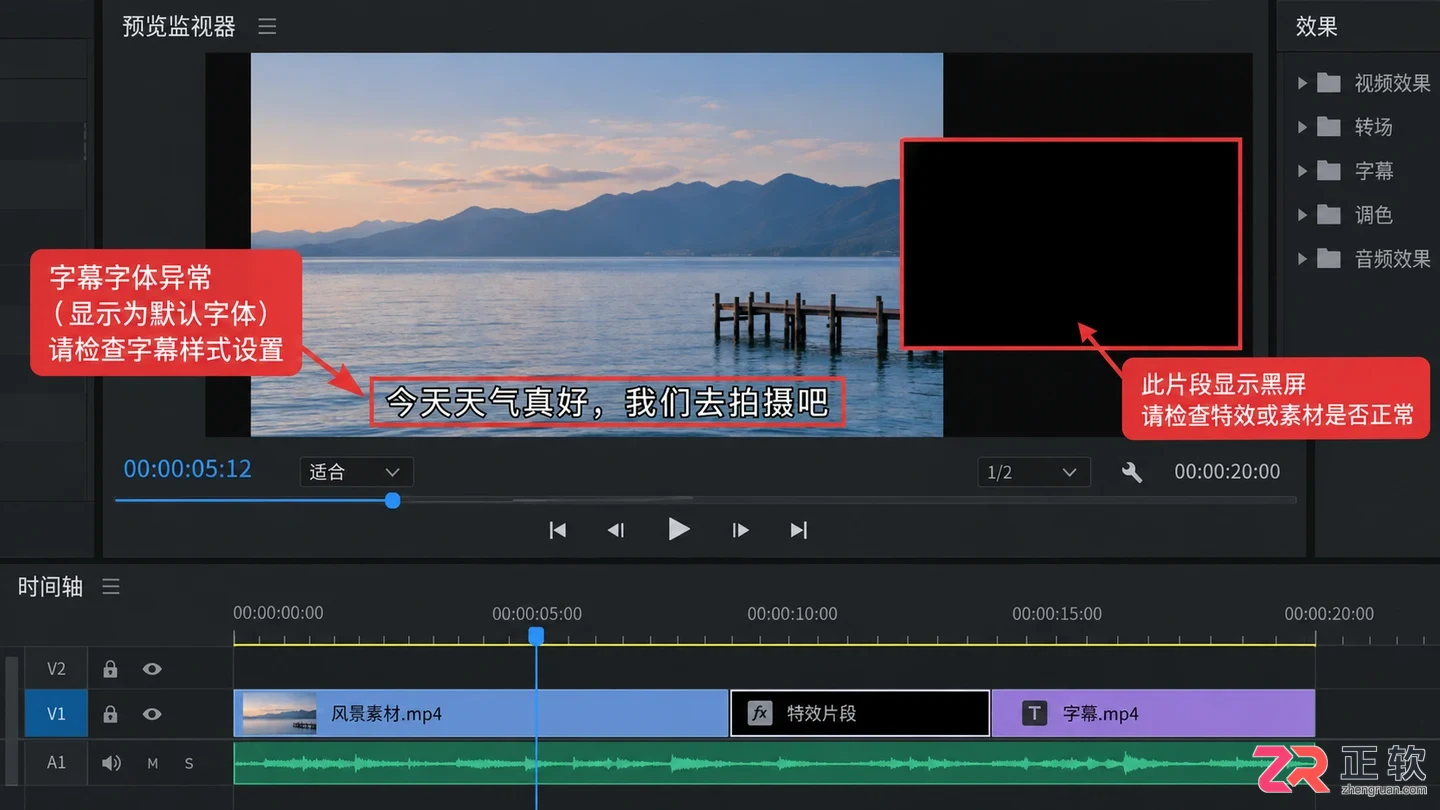Hide track V2 with its eye icon
This screenshot has width=1440, height=810.
coord(152,669)
